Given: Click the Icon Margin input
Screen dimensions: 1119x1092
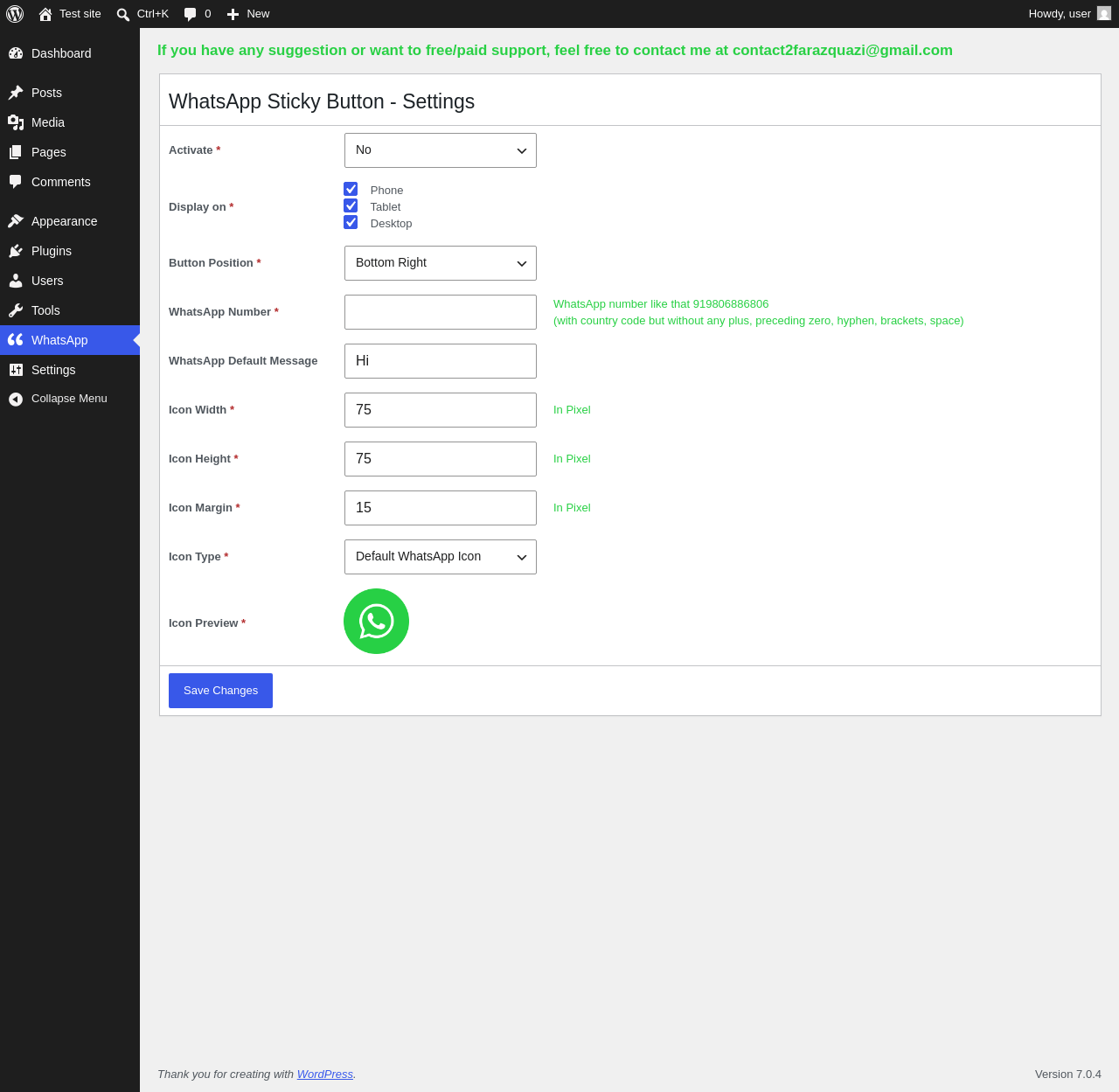Looking at the screenshot, I should [441, 508].
